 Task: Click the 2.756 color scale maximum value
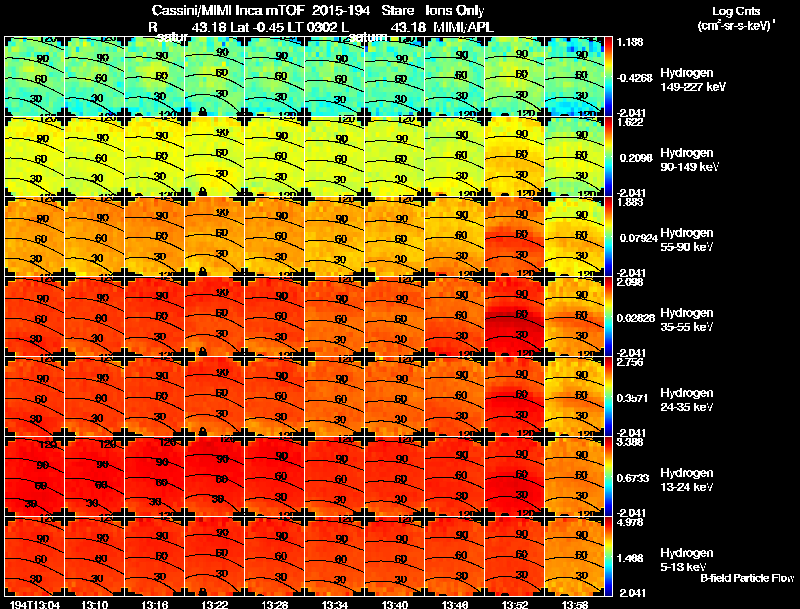pos(630,363)
